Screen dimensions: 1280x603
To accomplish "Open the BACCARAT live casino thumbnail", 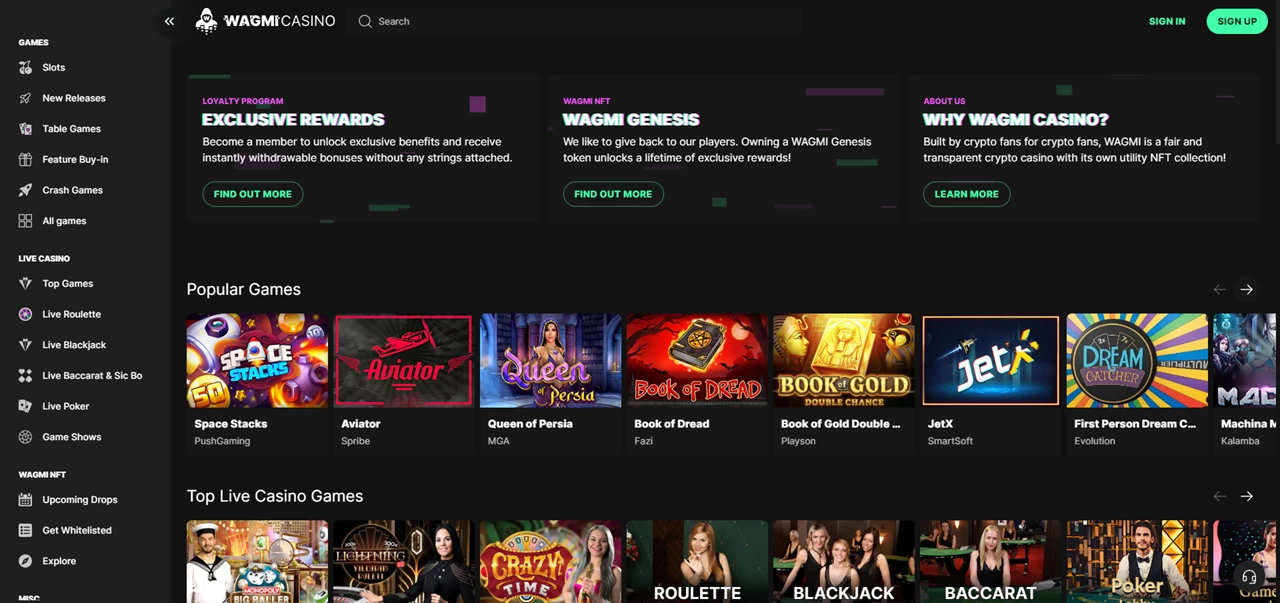I will point(990,561).
